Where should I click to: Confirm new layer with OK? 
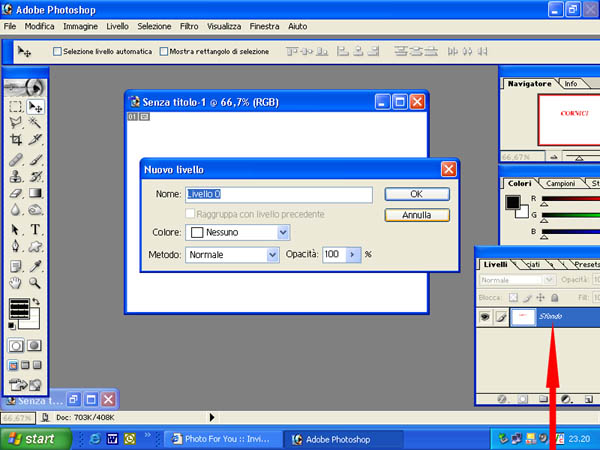click(x=417, y=194)
